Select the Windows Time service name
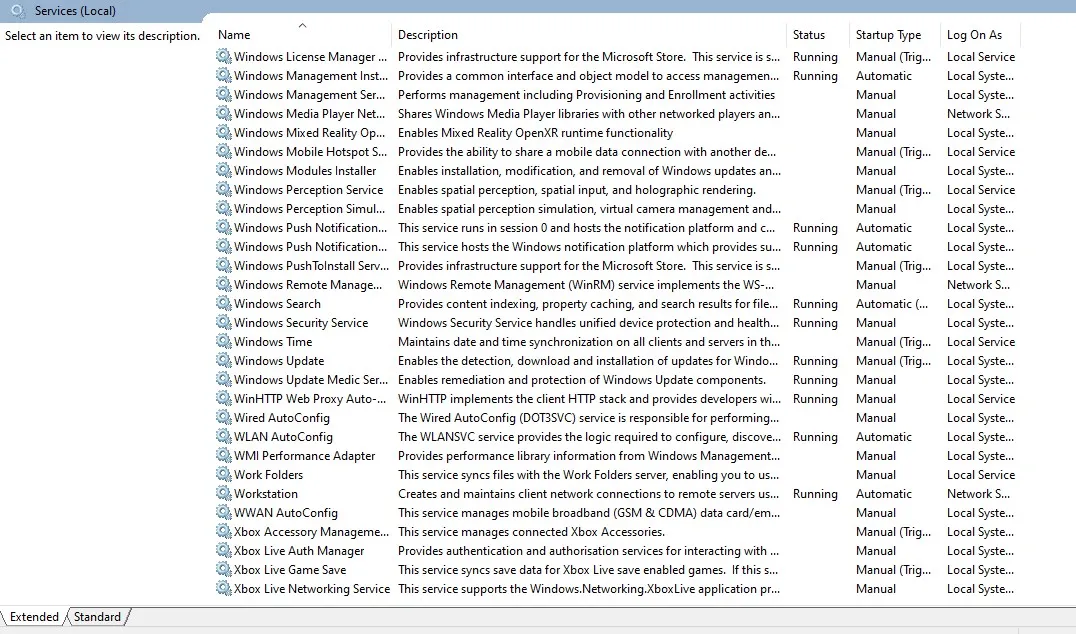The image size is (1076, 634). 272,341
